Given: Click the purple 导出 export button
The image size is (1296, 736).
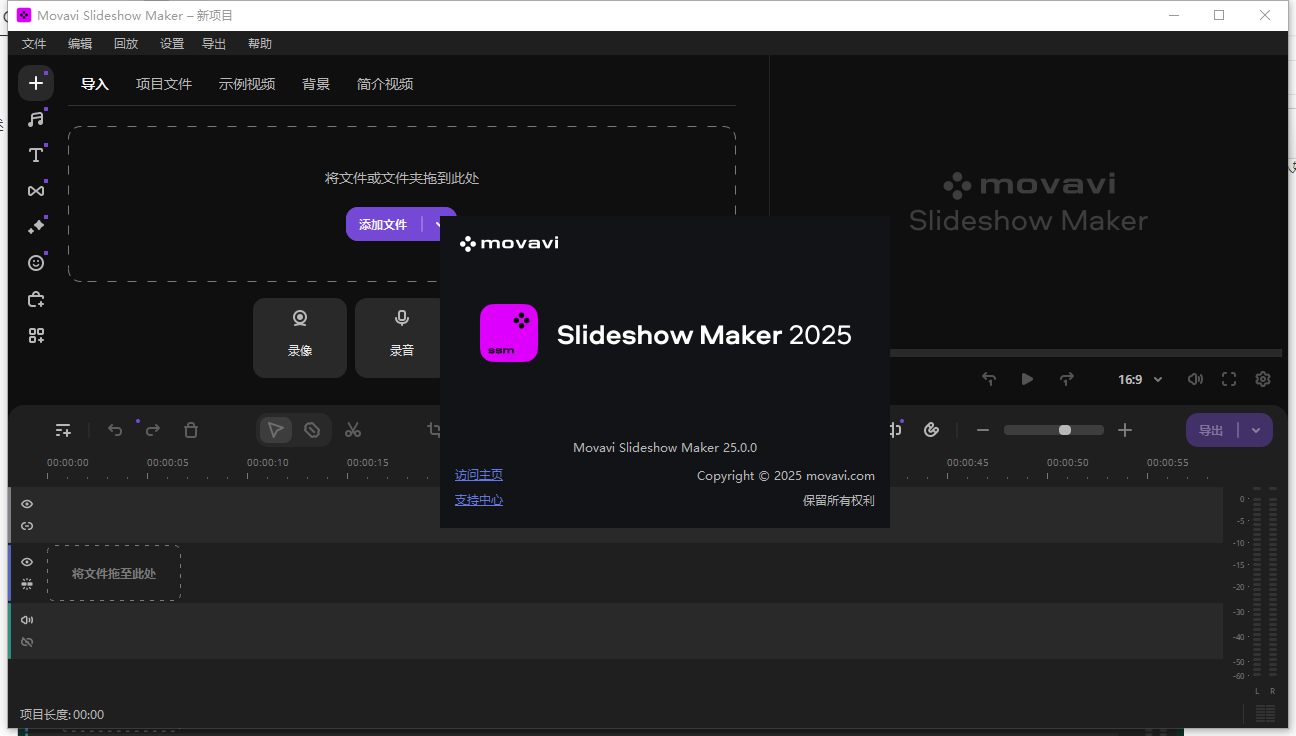Looking at the screenshot, I should pos(1211,430).
